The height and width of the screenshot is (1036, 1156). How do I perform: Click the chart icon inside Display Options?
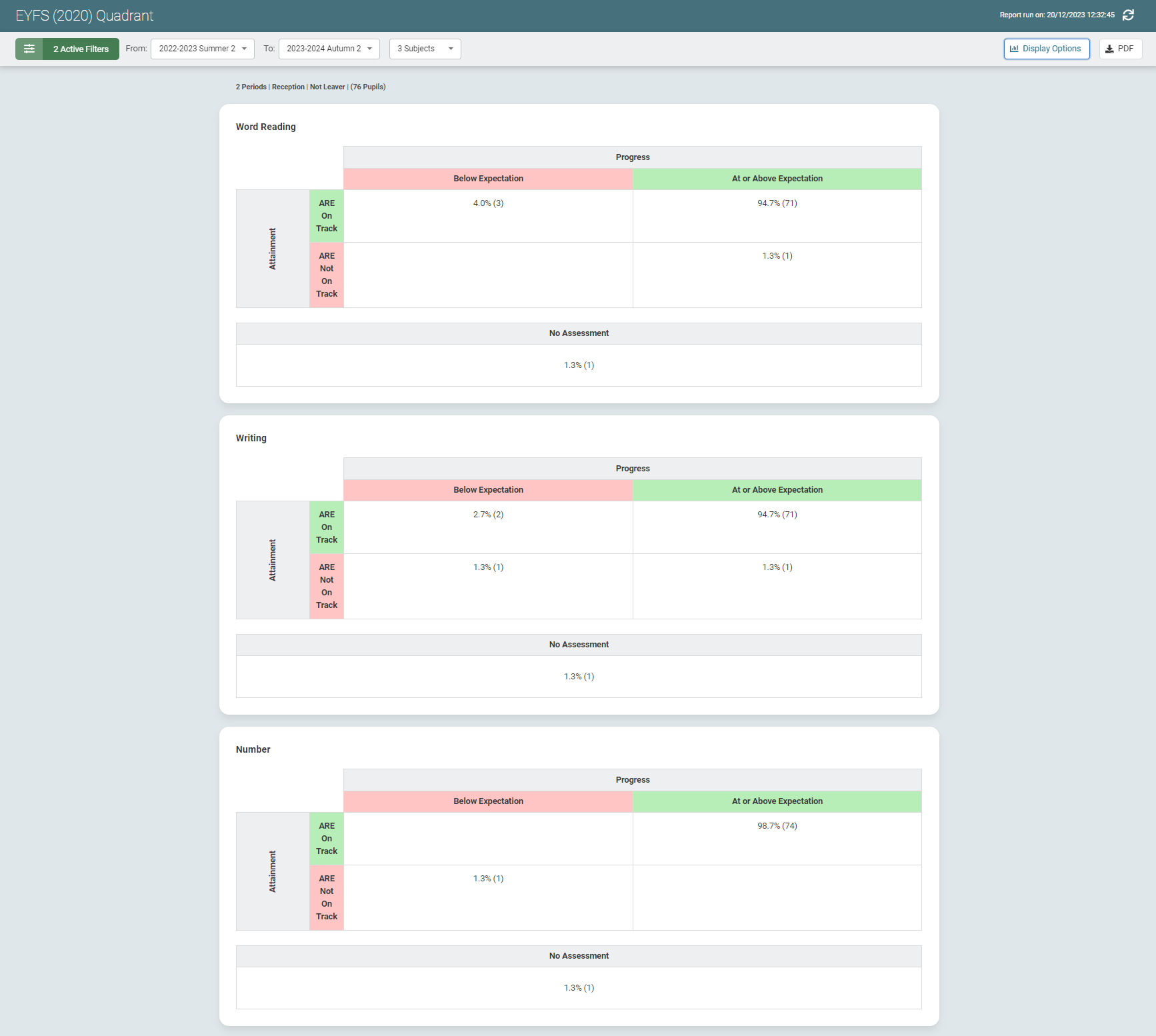click(x=1015, y=49)
